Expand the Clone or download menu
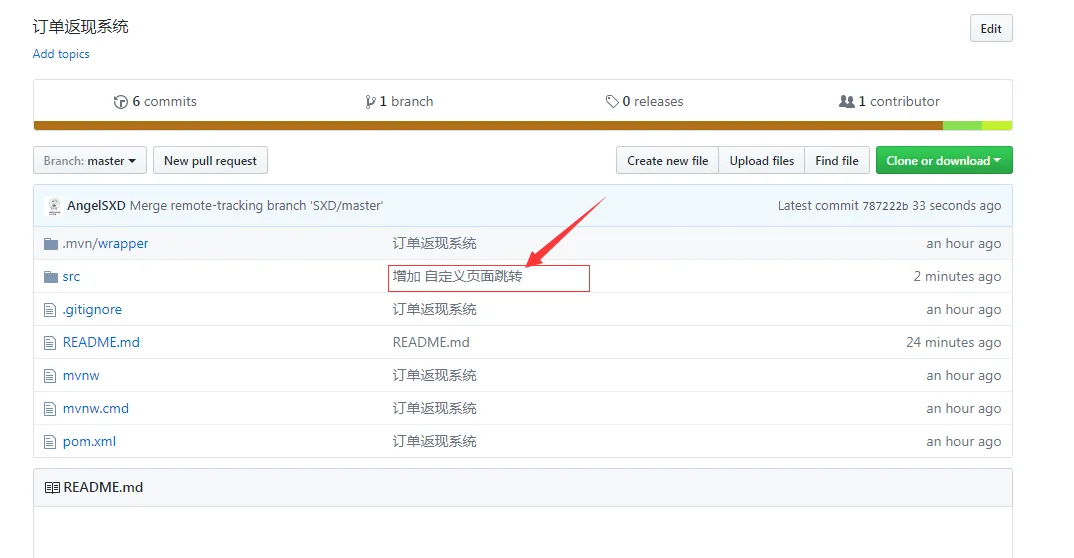1074x558 pixels. (x=944, y=160)
